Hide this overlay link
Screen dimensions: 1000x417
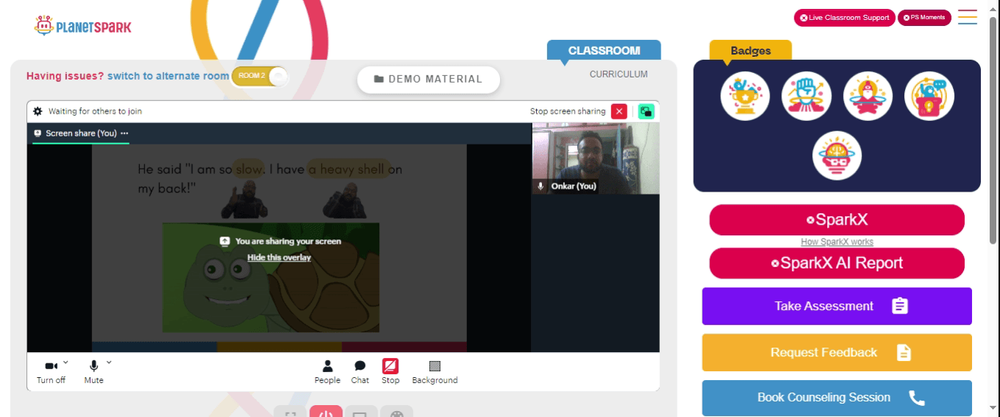279,258
